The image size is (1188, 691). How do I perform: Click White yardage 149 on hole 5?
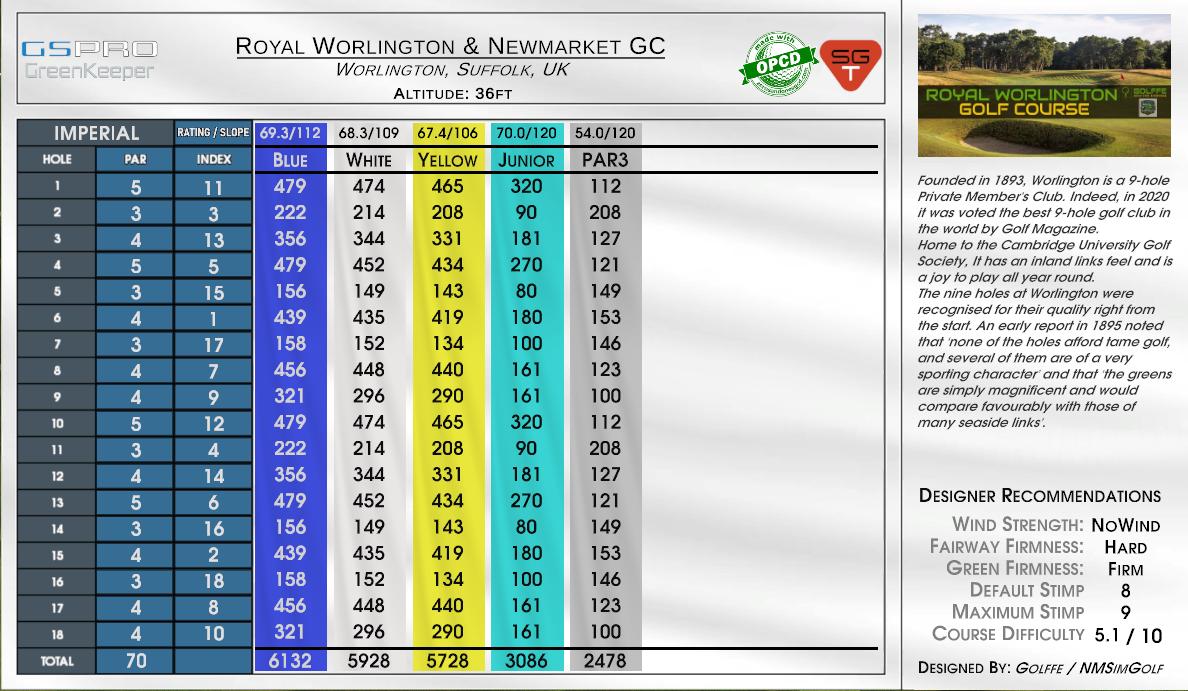tap(368, 291)
